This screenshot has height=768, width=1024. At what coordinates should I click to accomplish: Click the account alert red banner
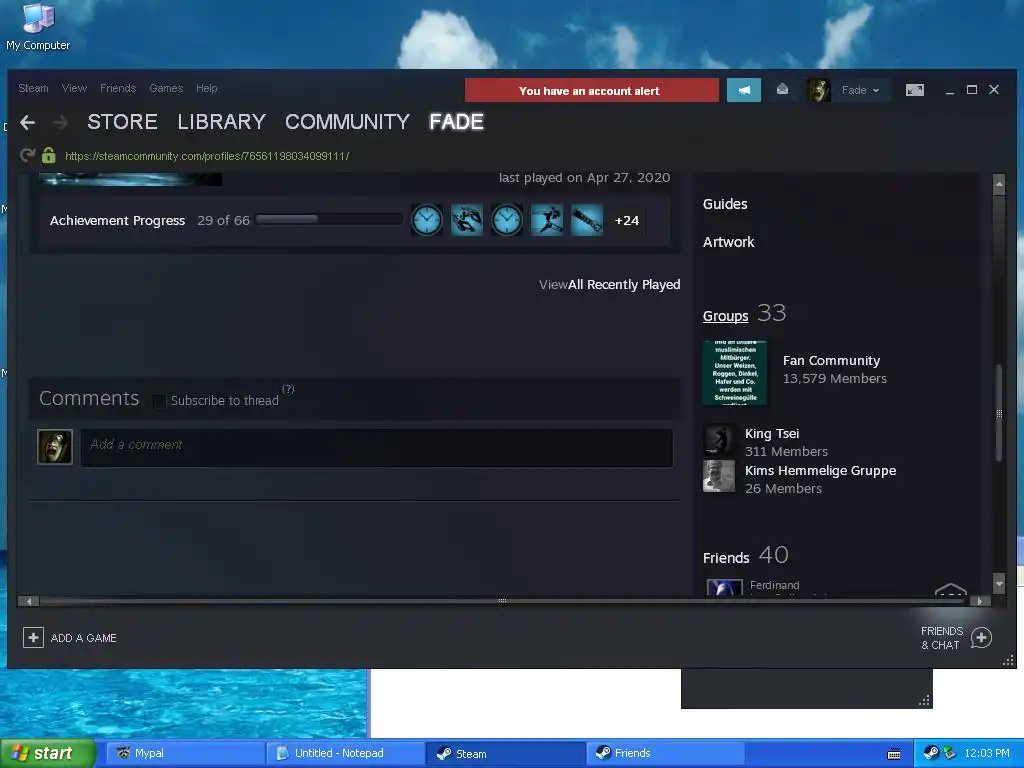click(592, 90)
